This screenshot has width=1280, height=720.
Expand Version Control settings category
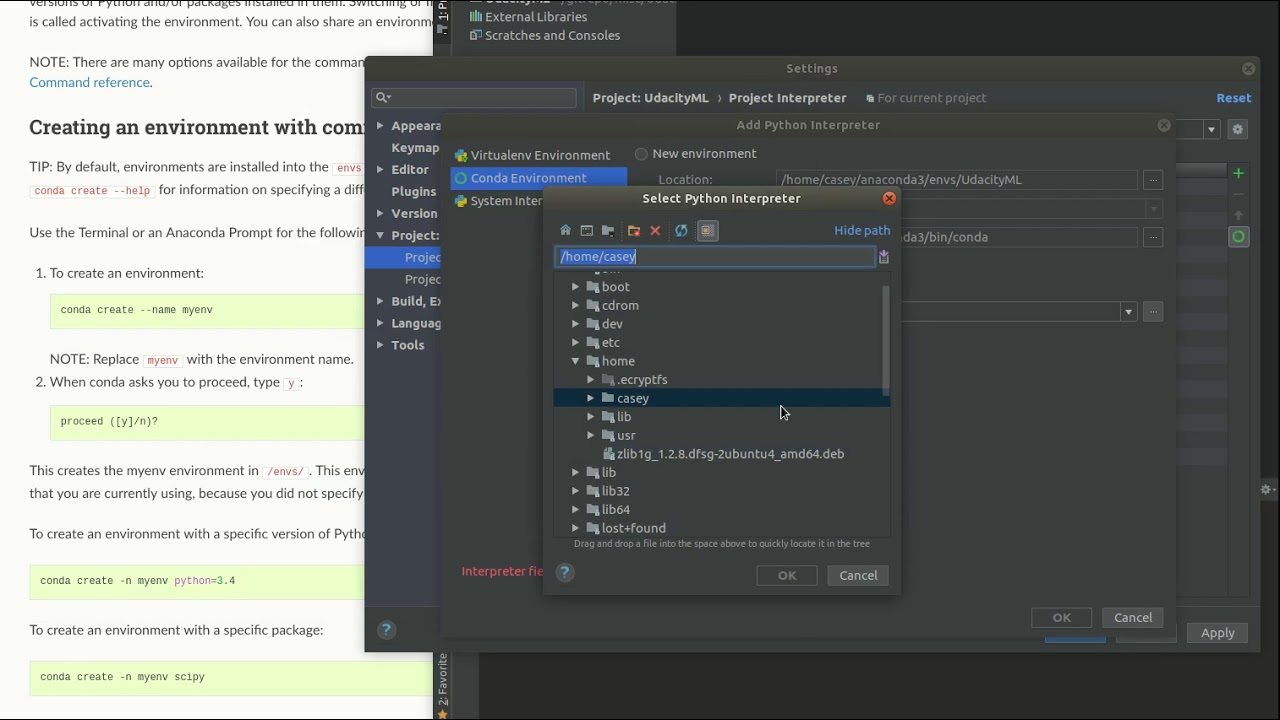click(x=380, y=213)
